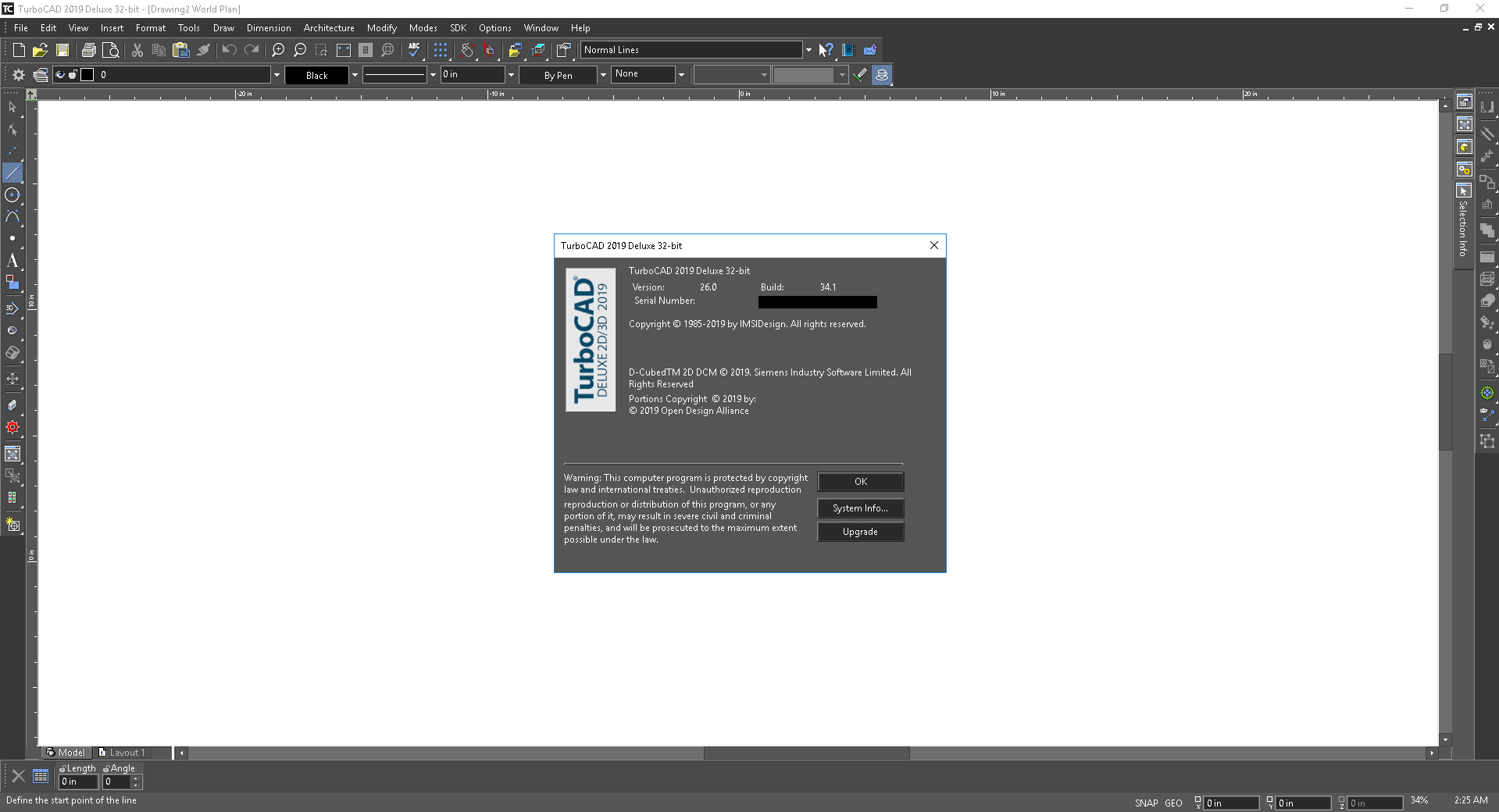This screenshot has height=812, width=1499.
Task: Click the Zoom Out magnifier icon
Action: (300, 50)
